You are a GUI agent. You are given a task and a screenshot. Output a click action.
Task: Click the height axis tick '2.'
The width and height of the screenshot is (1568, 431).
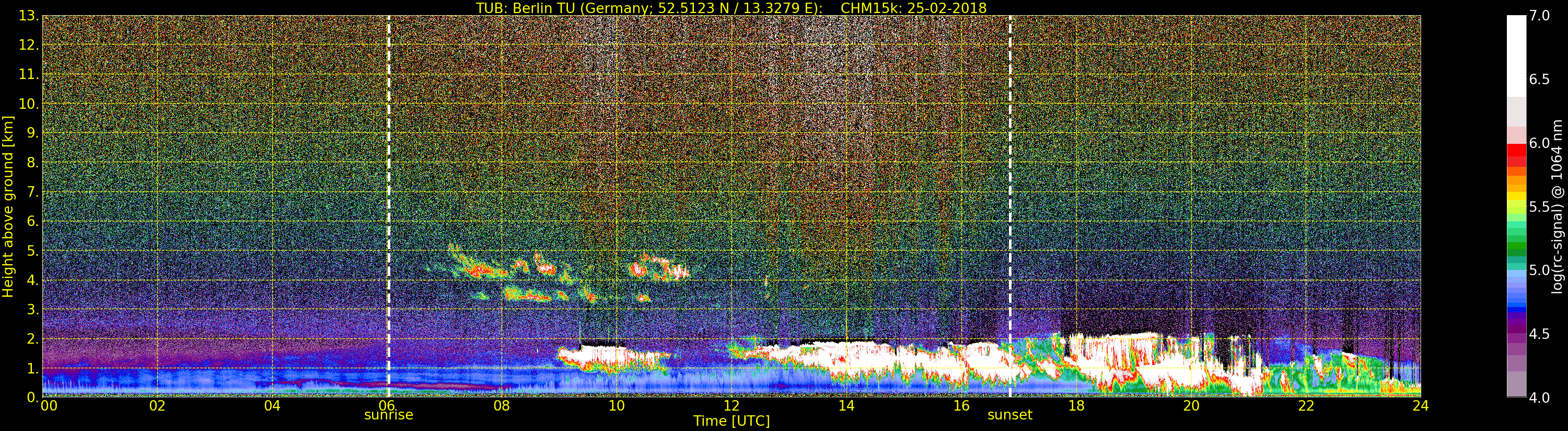(x=33, y=338)
